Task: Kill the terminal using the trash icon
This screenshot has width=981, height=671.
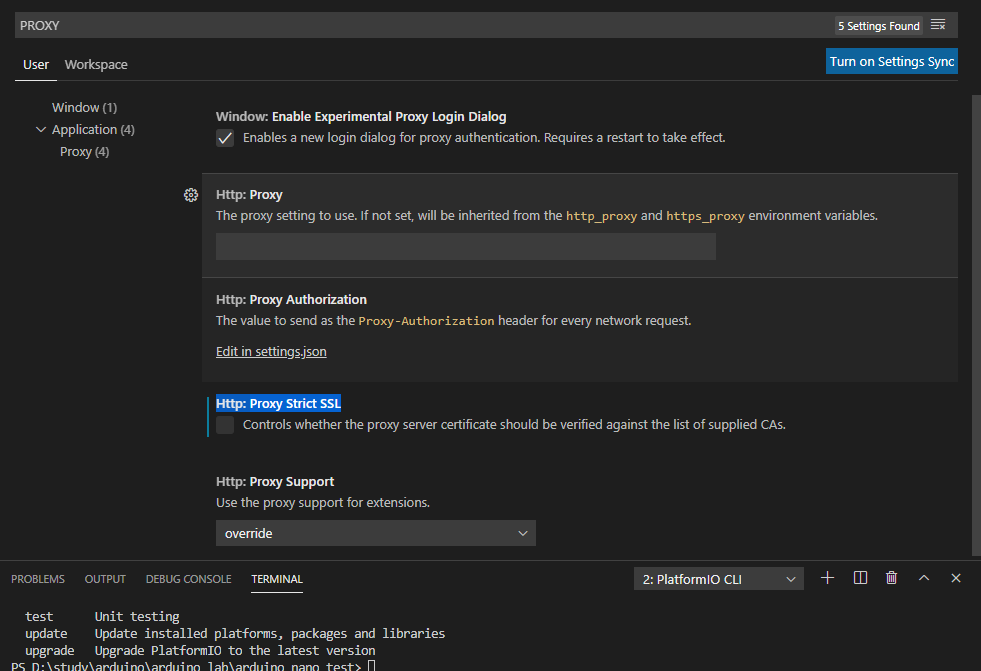Action: (x=891, y=578)
